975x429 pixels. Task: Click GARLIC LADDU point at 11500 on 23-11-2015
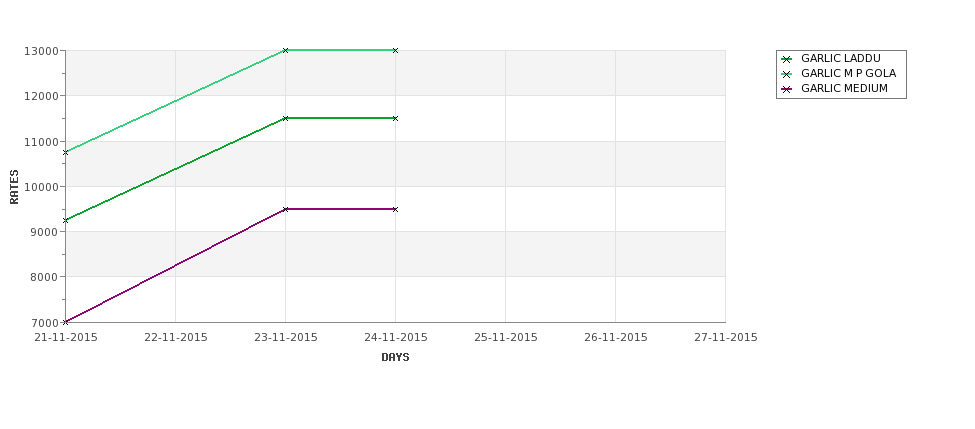[285, 118]
